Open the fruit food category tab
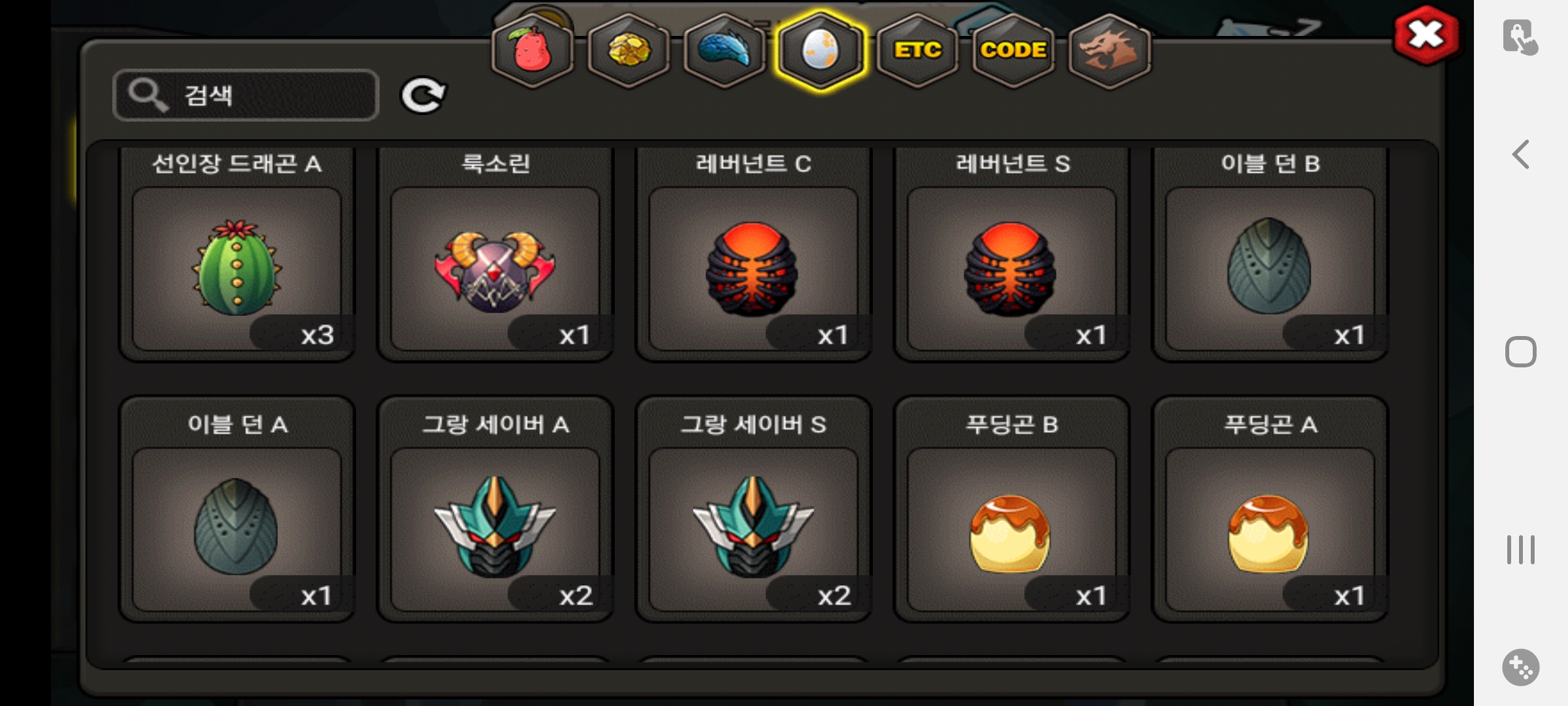1568x706 pixels. coord(532,50)
